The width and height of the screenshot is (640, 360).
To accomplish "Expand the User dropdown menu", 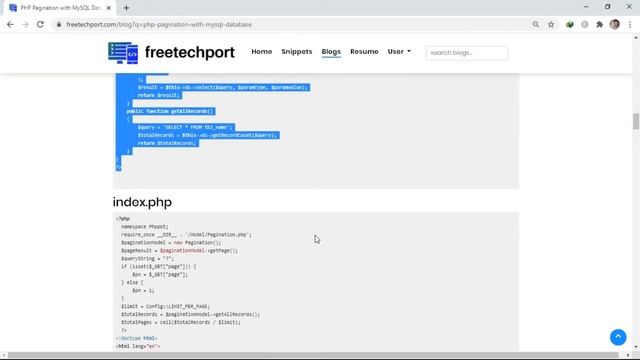I will point(399,52).
